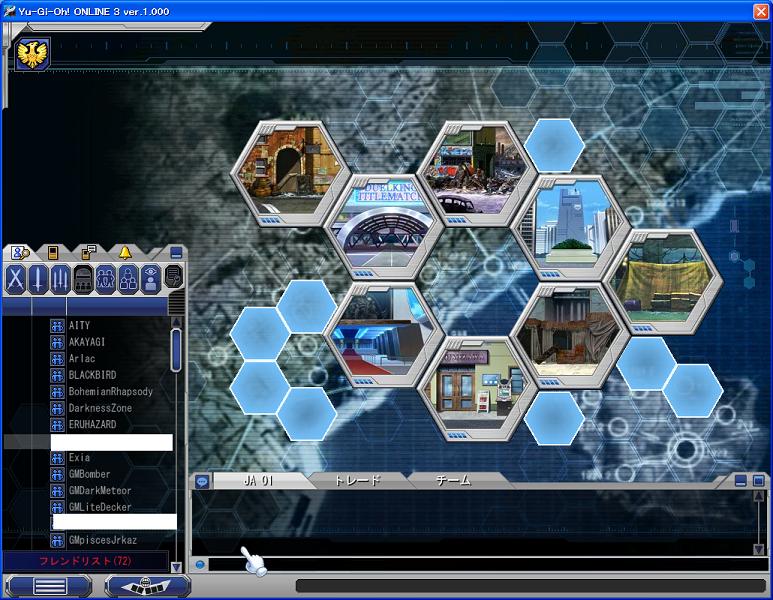
Task: Click friend icon beside Arlac
Action: point(57,359)
